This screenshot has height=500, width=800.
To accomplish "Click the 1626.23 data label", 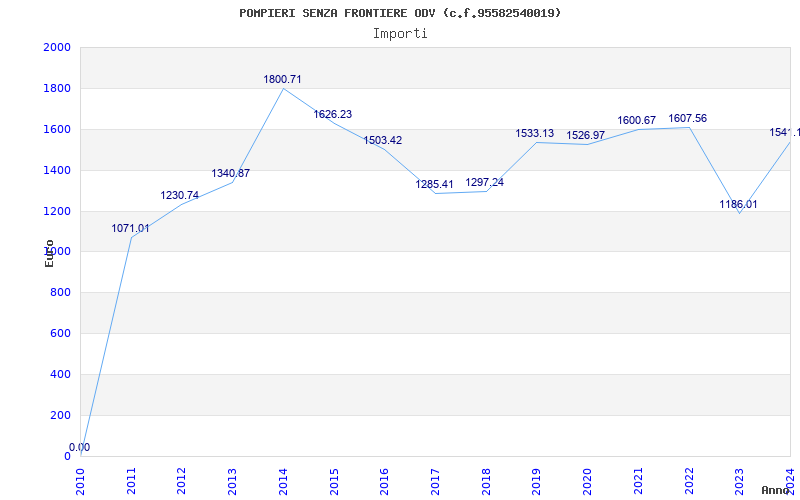I will [333, 115].
